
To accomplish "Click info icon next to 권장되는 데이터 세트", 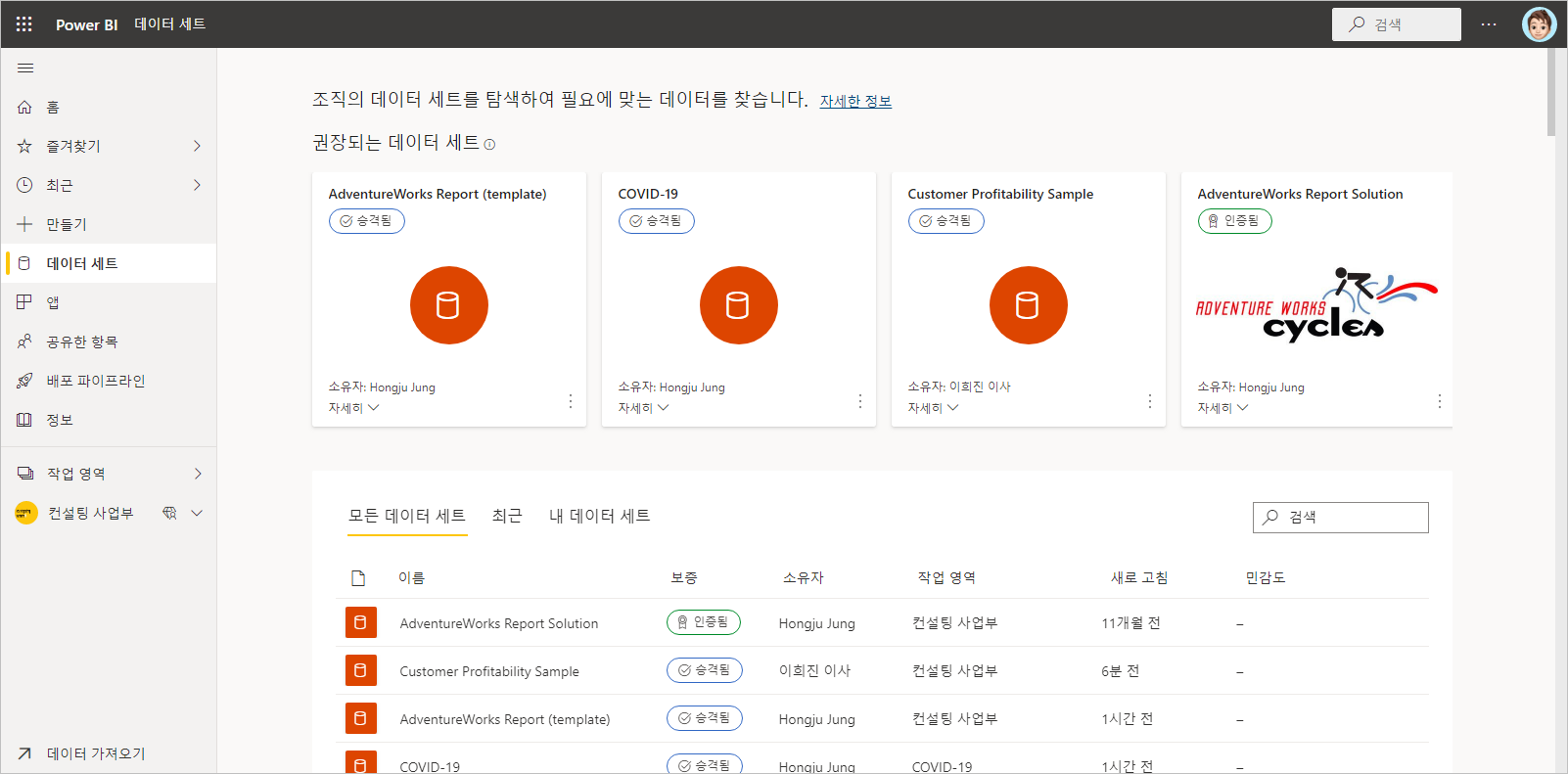I will click(x=489, y=145).
